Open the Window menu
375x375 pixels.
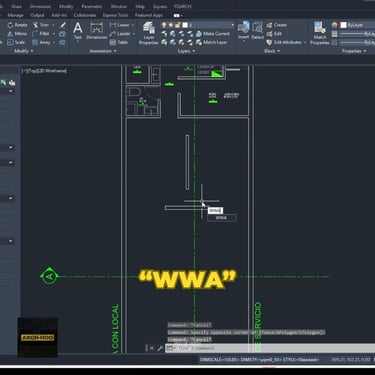tap(119, 6)
